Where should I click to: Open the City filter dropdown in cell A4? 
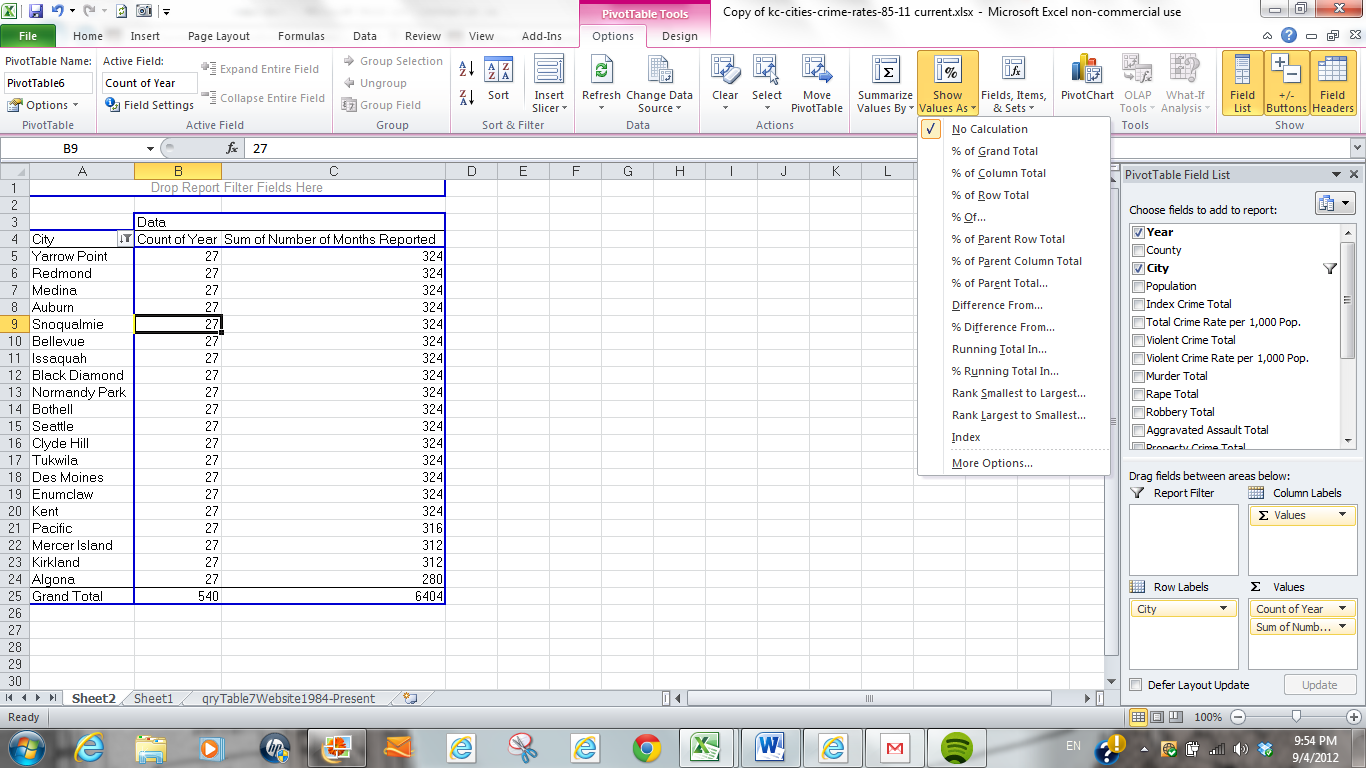pos(125,240)
